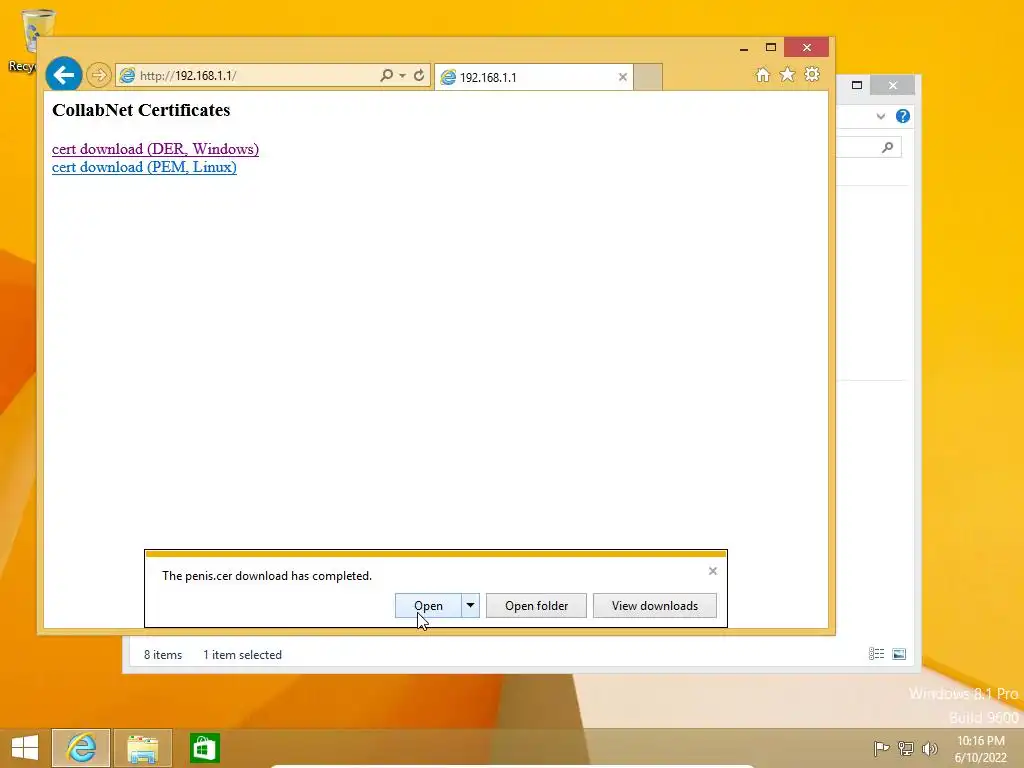Open a new tab in Internet Explorer

648,77
